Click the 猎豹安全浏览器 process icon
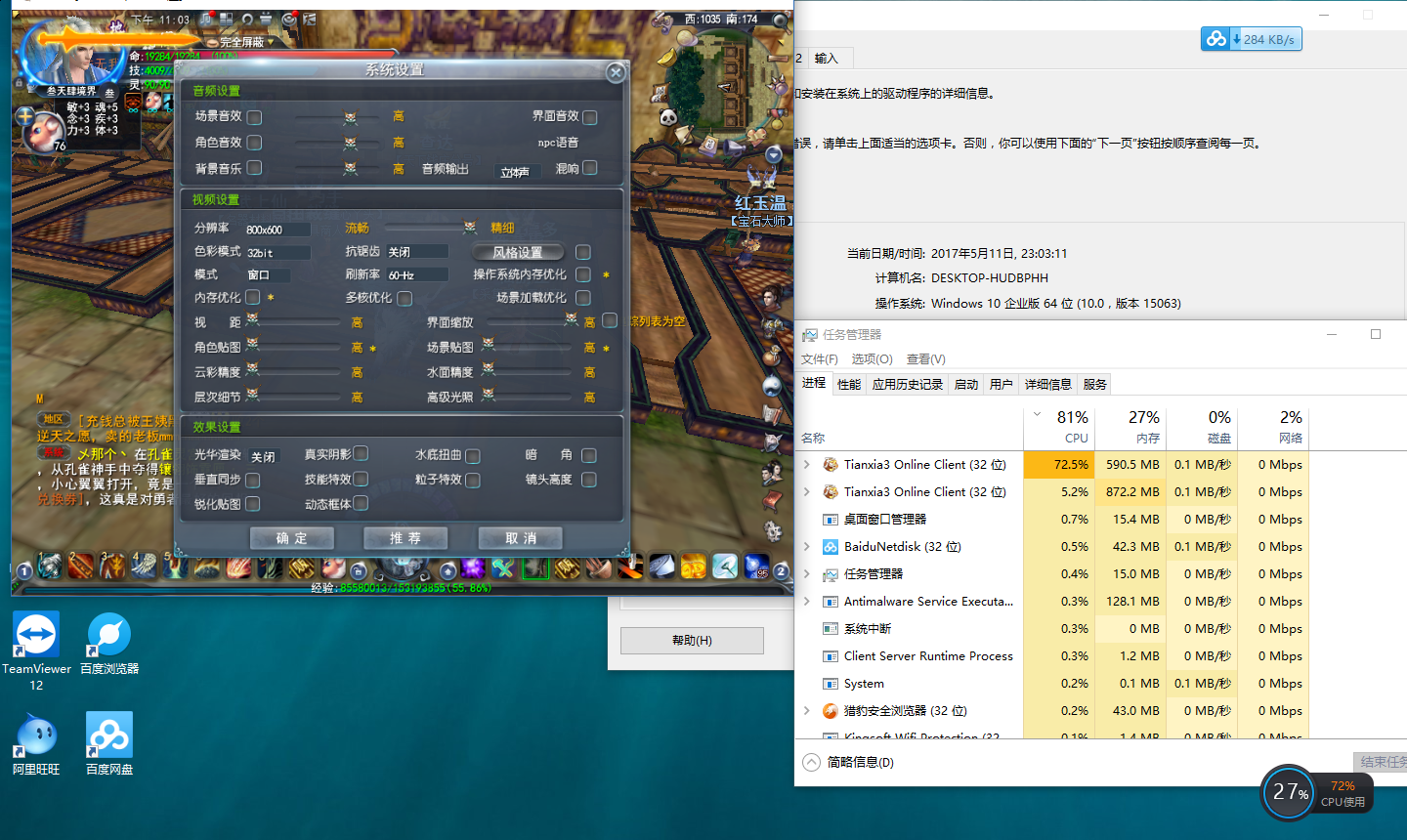Screen dimensions: 1407x840 (831, 711)
